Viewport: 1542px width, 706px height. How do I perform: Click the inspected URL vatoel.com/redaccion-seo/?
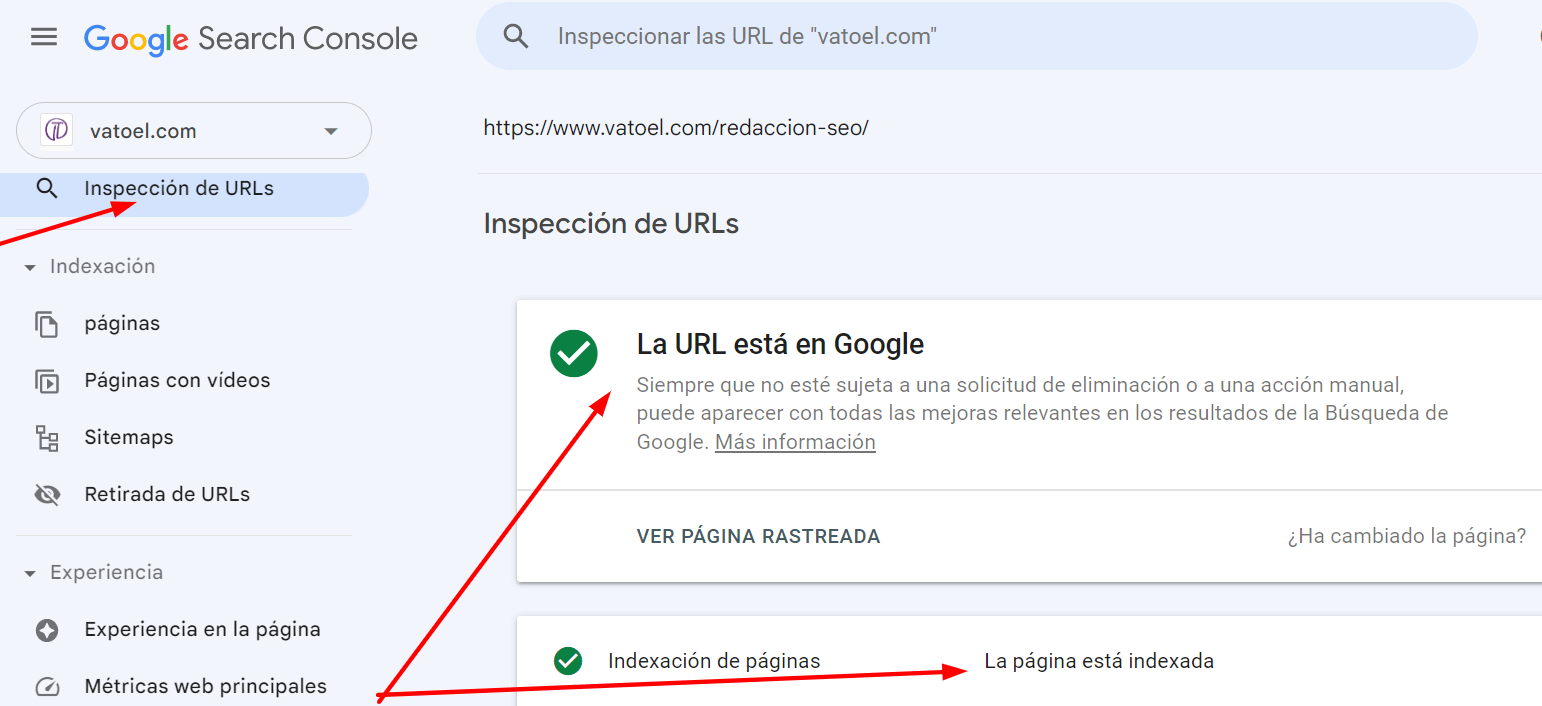tap(676, 128)
